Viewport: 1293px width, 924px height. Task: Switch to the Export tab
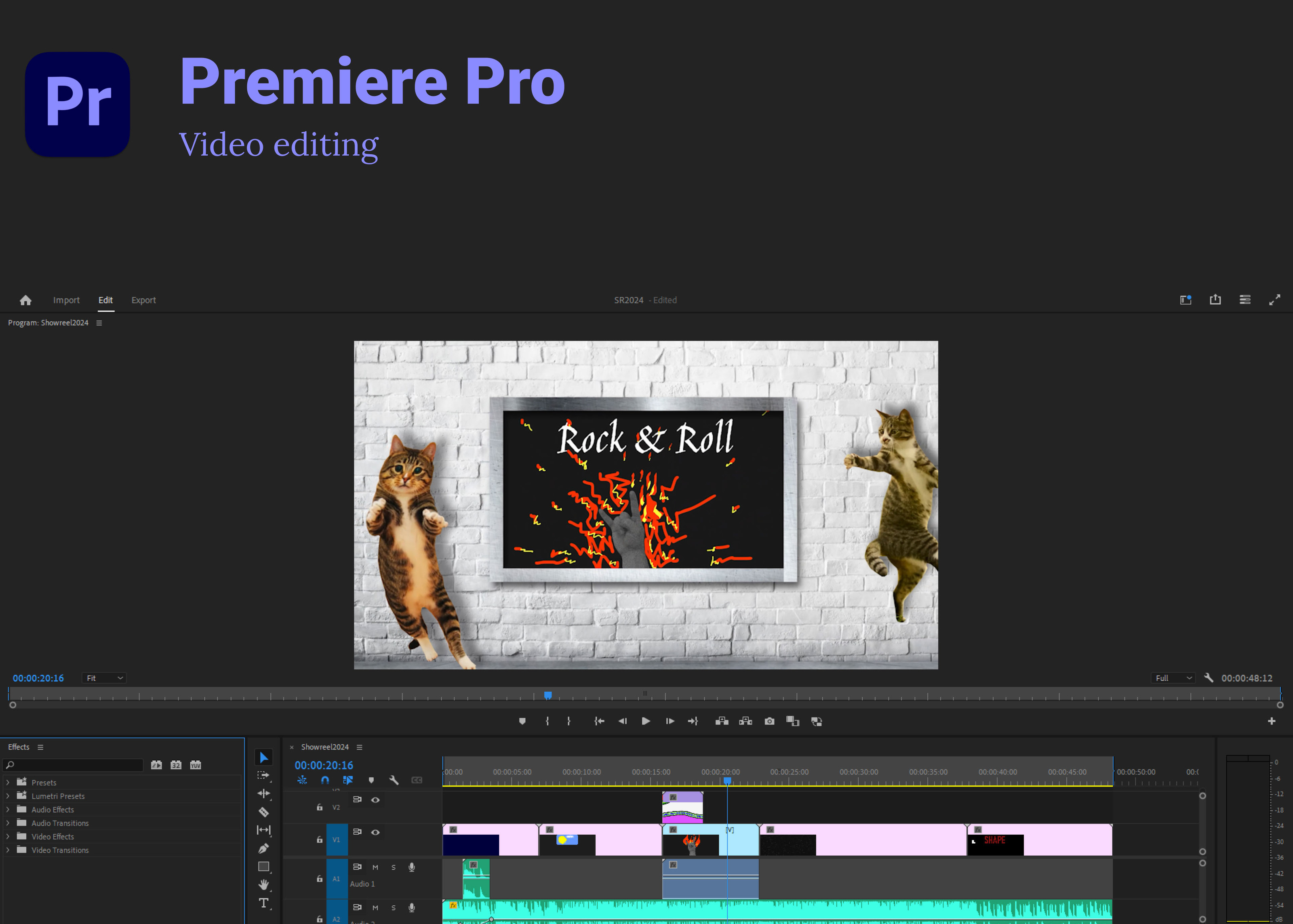pyautogui.click(x=143, y=300)
